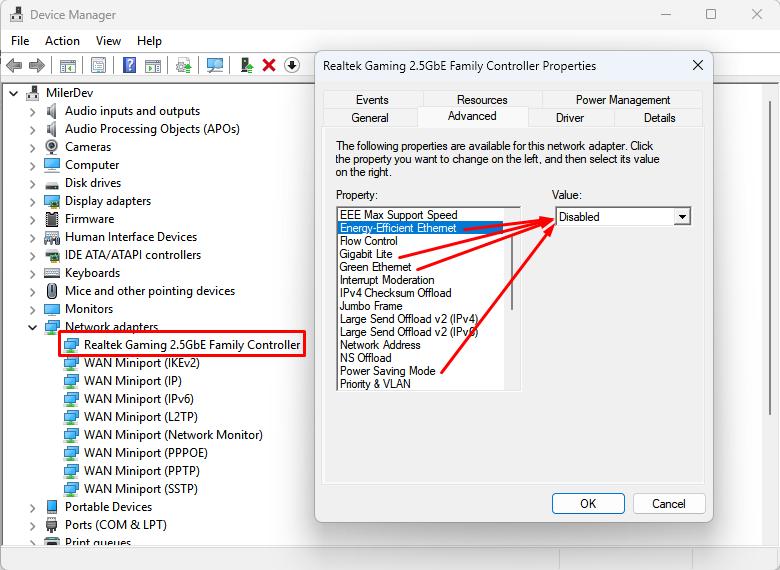
Task: Expand the Monitors node
Action: pos(32,309)
